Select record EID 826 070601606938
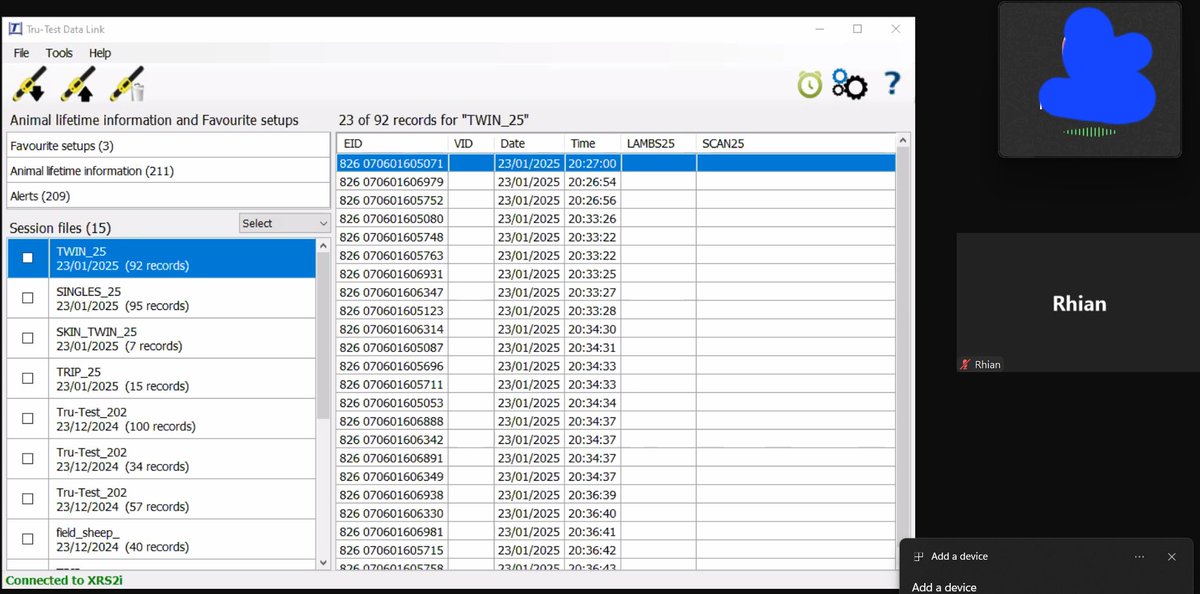 (616, 495)
